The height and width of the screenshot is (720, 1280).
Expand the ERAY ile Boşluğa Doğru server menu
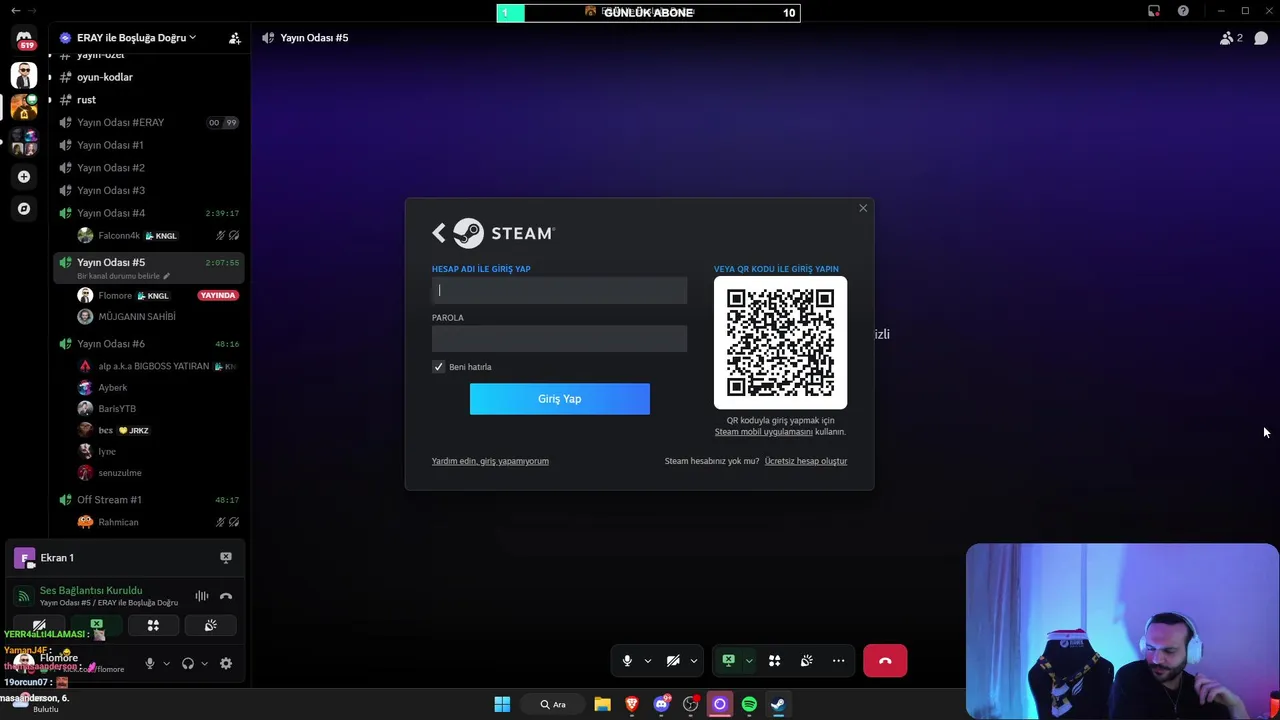(136, 38)
